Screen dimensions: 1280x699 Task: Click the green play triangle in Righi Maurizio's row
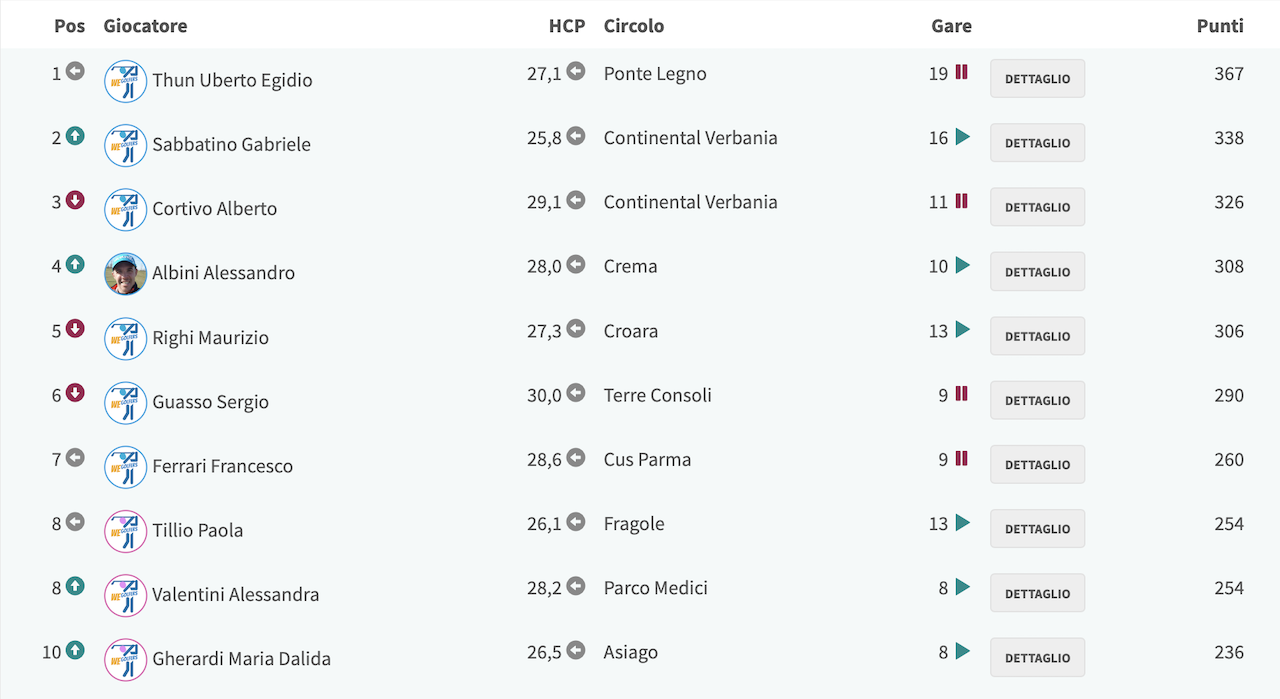(962, 329)
